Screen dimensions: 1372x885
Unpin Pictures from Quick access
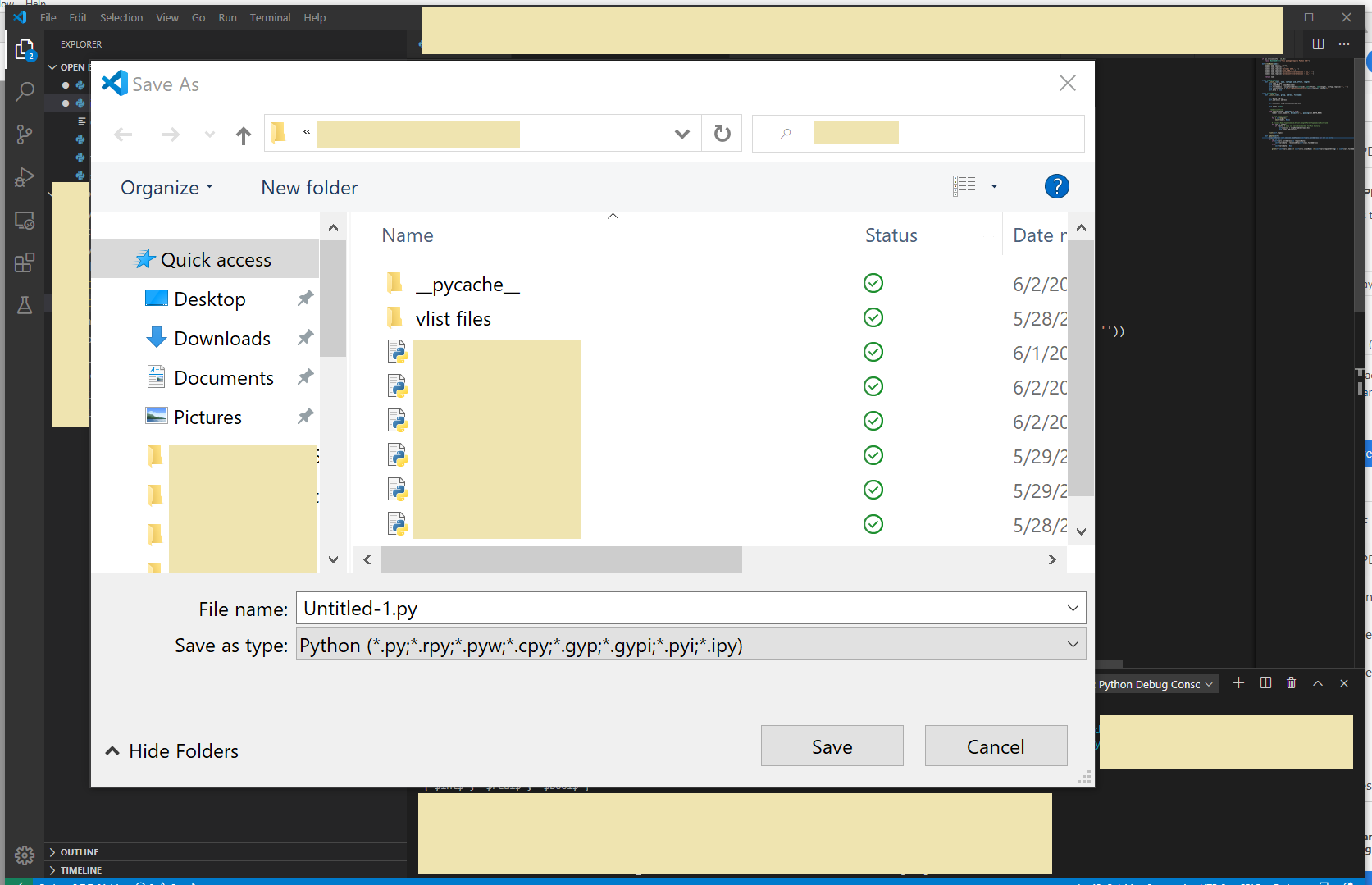[x=304, y=416]
